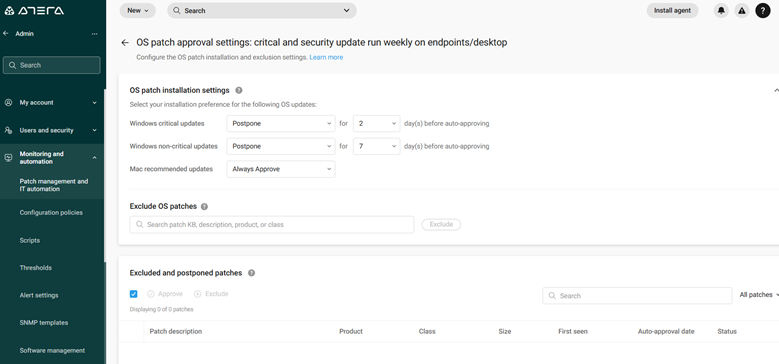Open the critical updates days dropdown showing 2

pos(377,123)
